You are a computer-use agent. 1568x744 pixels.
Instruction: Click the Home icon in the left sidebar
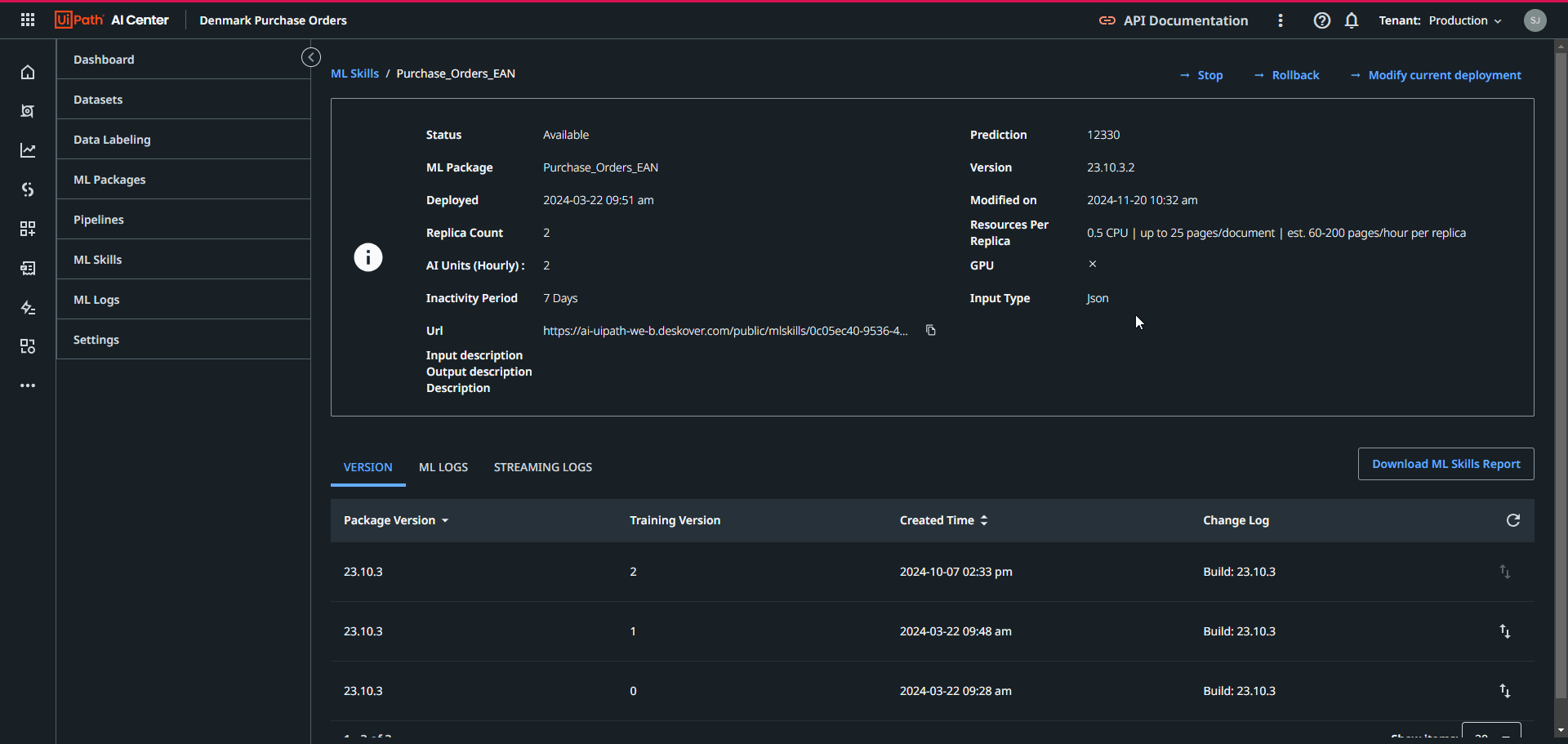[x=28, y=72]
